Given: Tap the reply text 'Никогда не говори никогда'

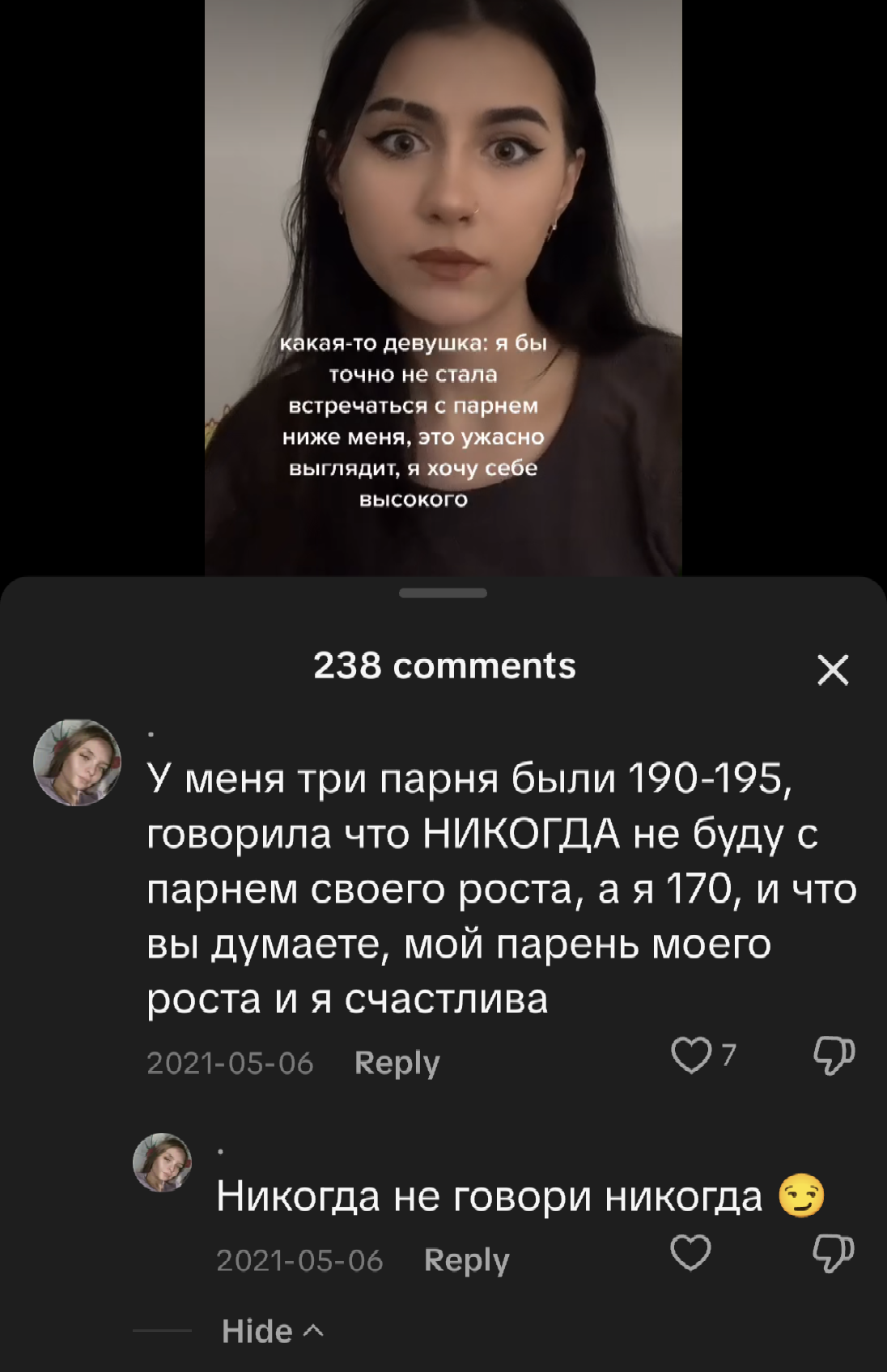Looking at the screenshot, I should pos(490,1196).
